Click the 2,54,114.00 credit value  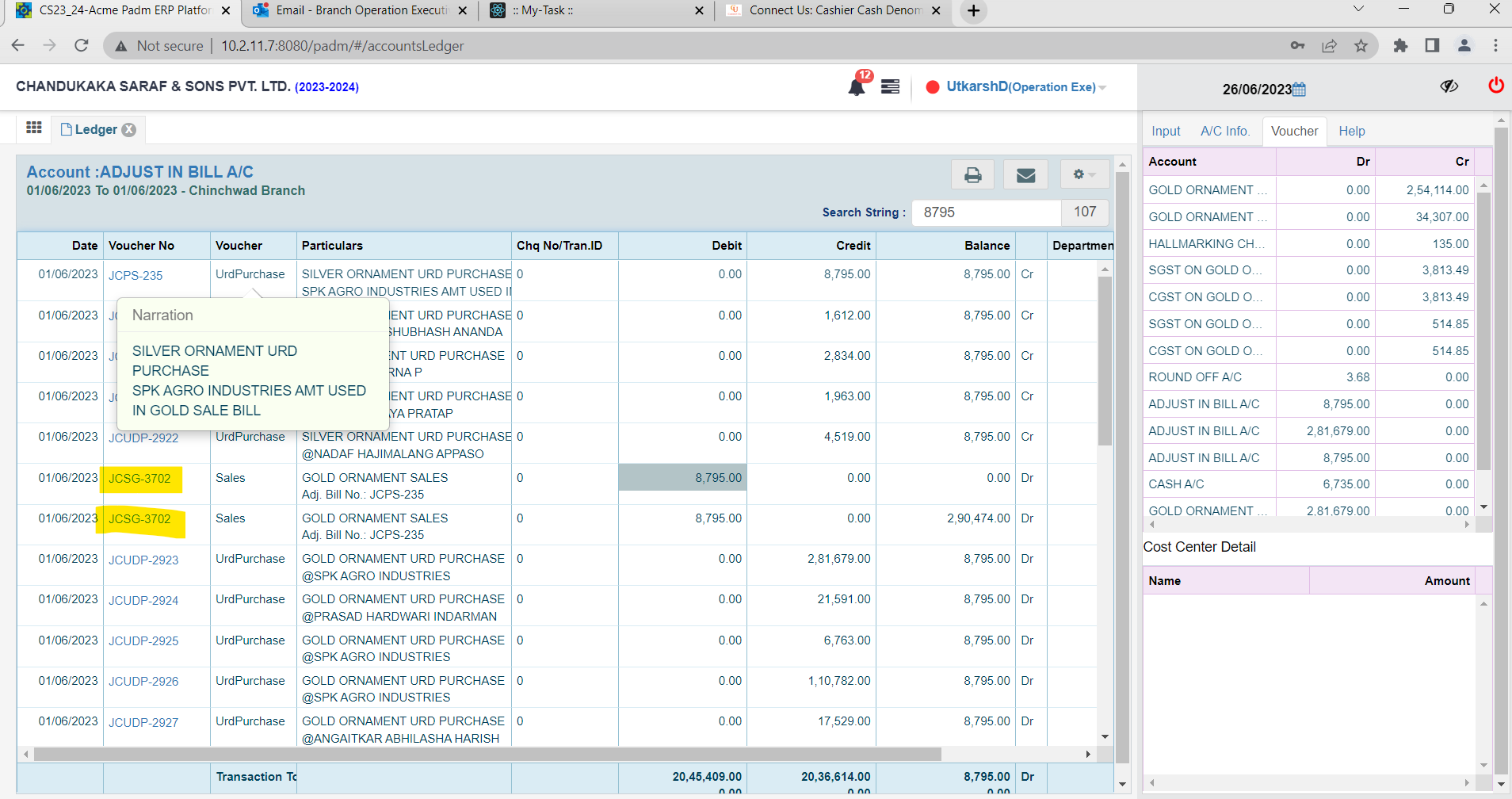[x=1438, y=190]
